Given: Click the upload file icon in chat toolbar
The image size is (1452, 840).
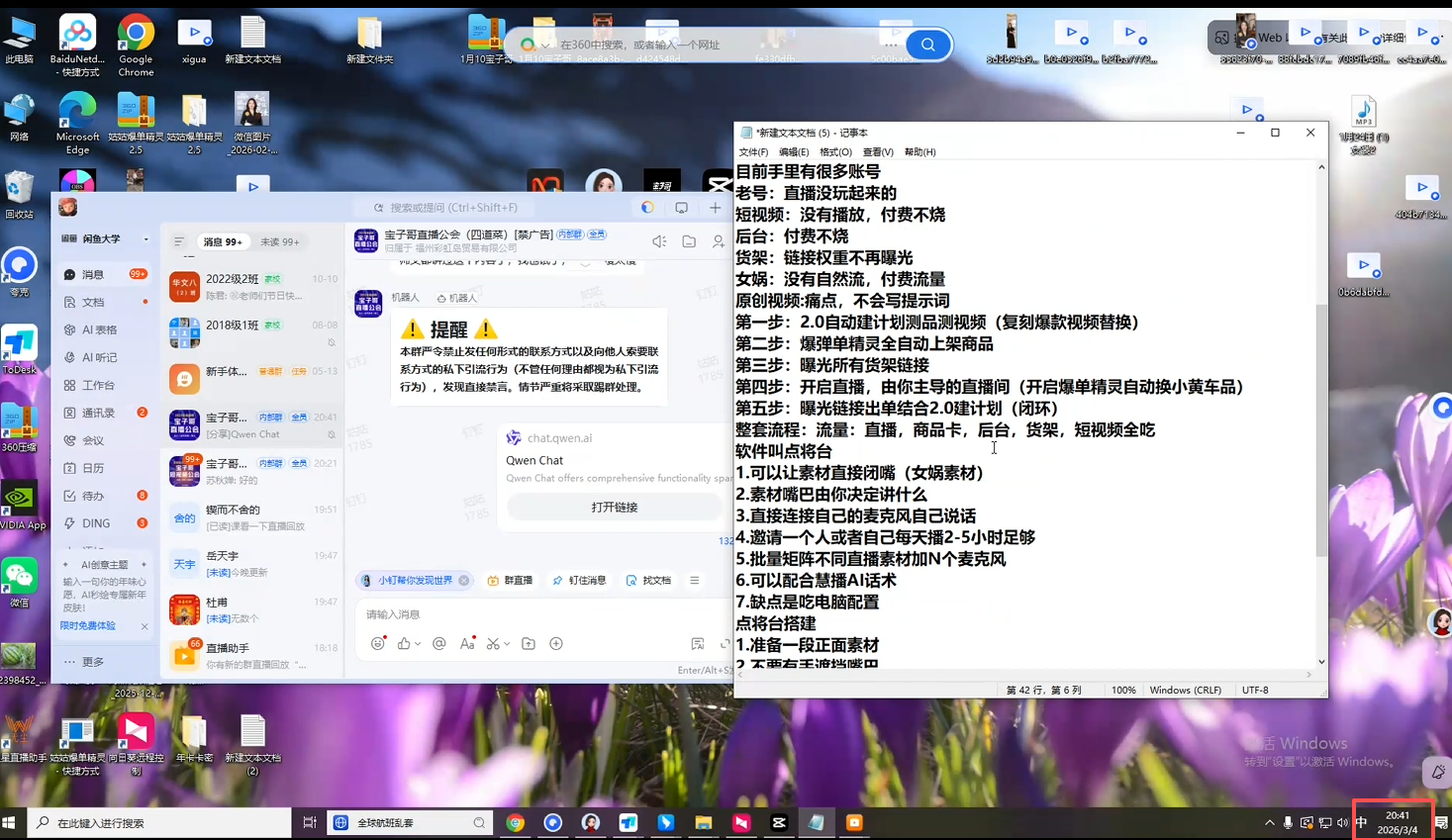Looking at the screenshot, I should point(529,644).
